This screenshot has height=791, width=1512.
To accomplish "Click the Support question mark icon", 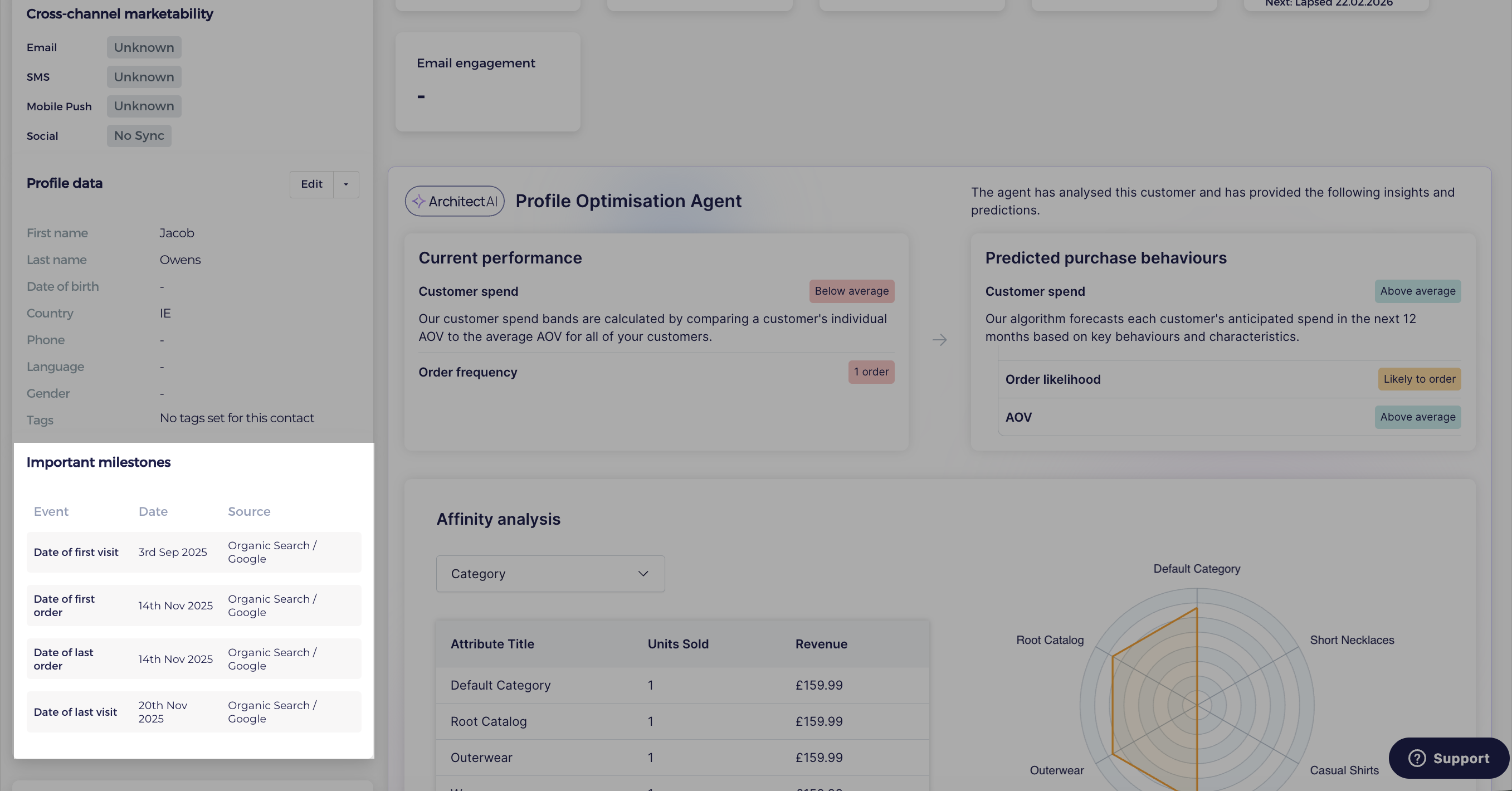I will (1416, 758).
